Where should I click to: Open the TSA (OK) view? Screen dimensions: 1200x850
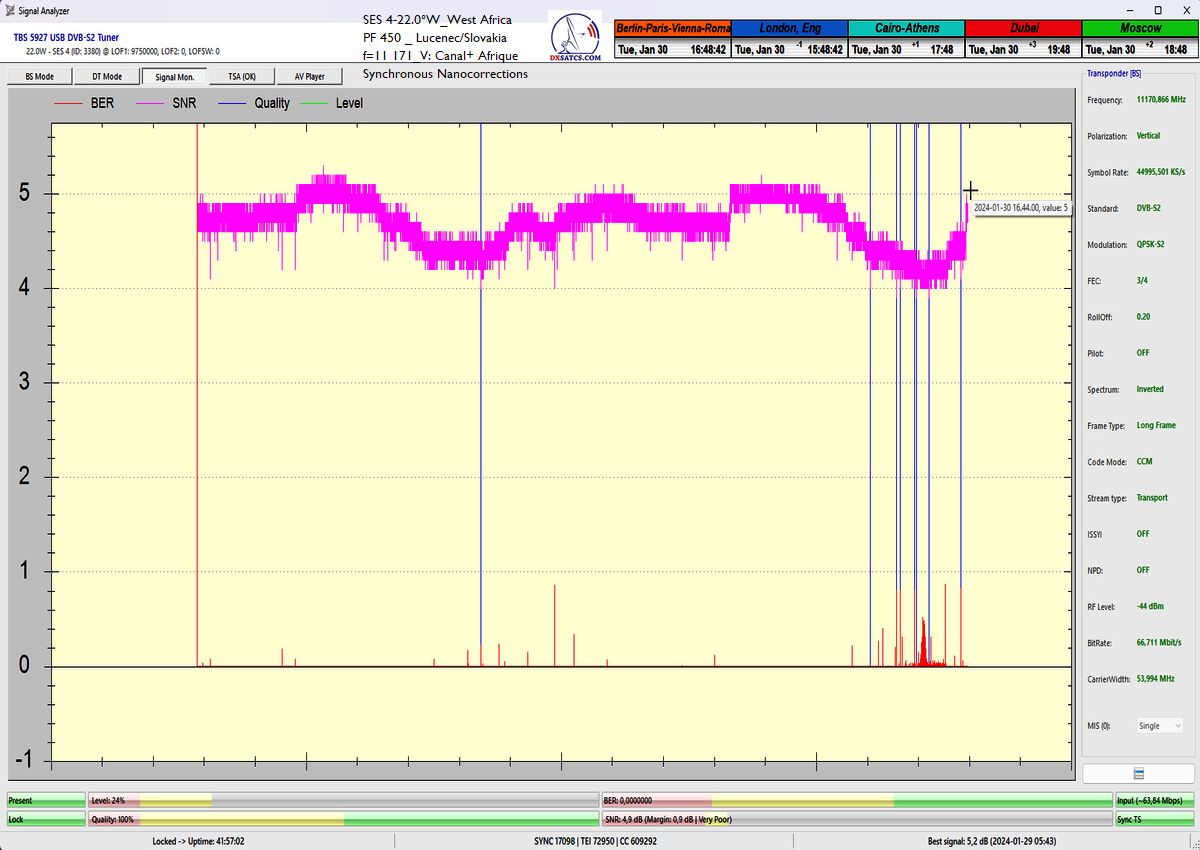[242, 76]
